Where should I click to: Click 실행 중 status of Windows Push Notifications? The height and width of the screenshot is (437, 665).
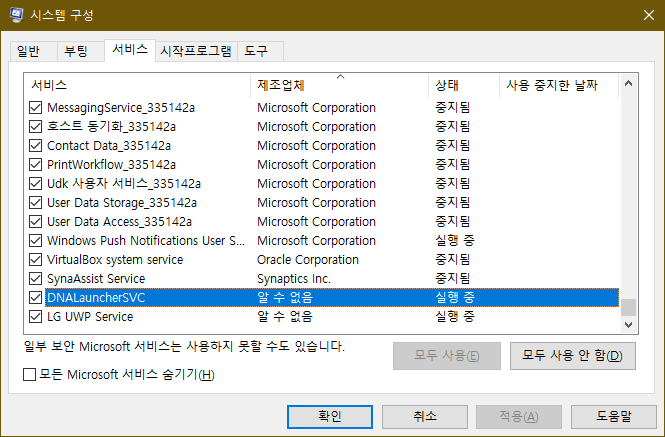click(x=455, y=241)
